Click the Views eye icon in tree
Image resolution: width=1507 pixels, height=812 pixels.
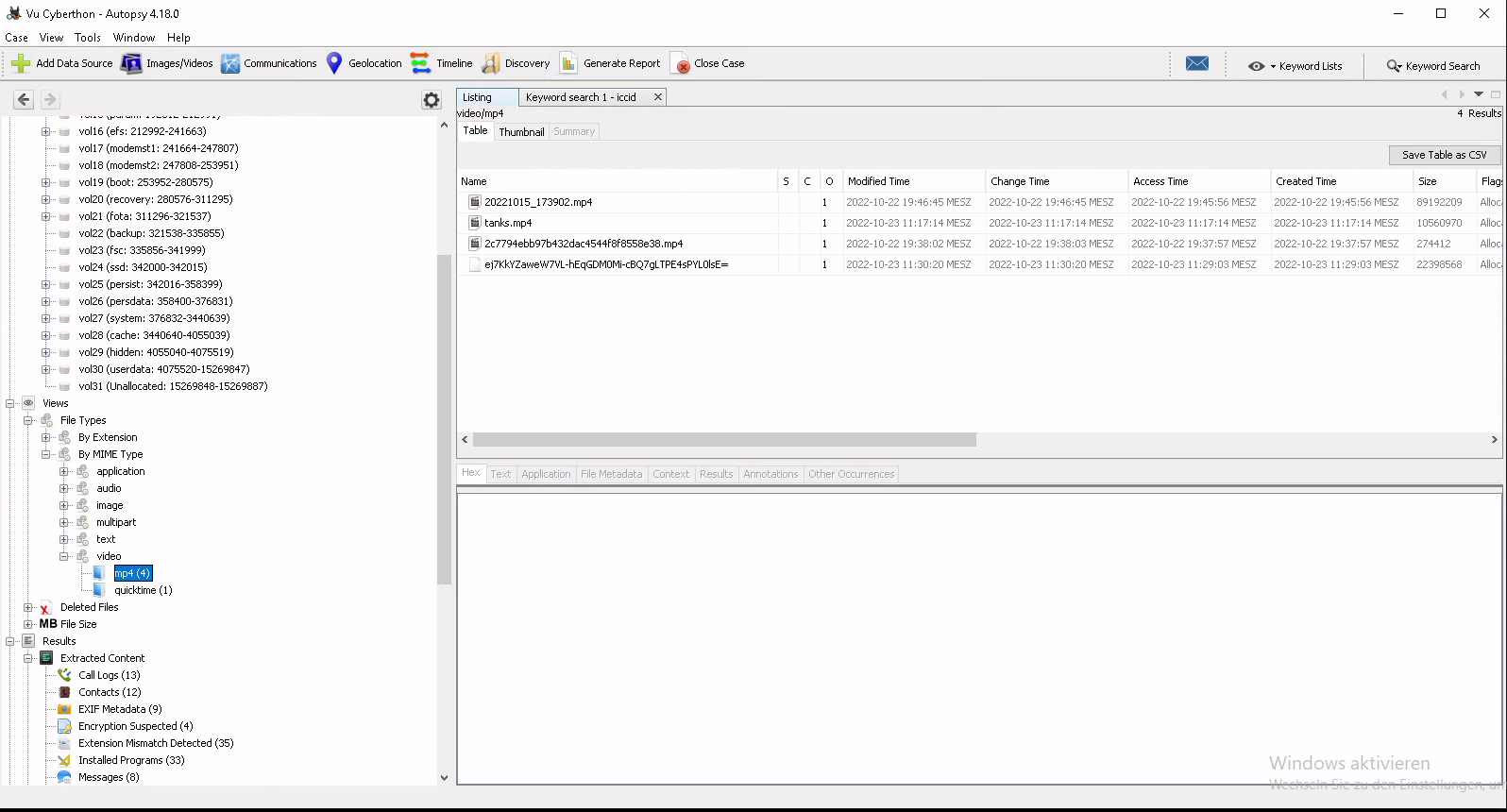click(28, 403)
